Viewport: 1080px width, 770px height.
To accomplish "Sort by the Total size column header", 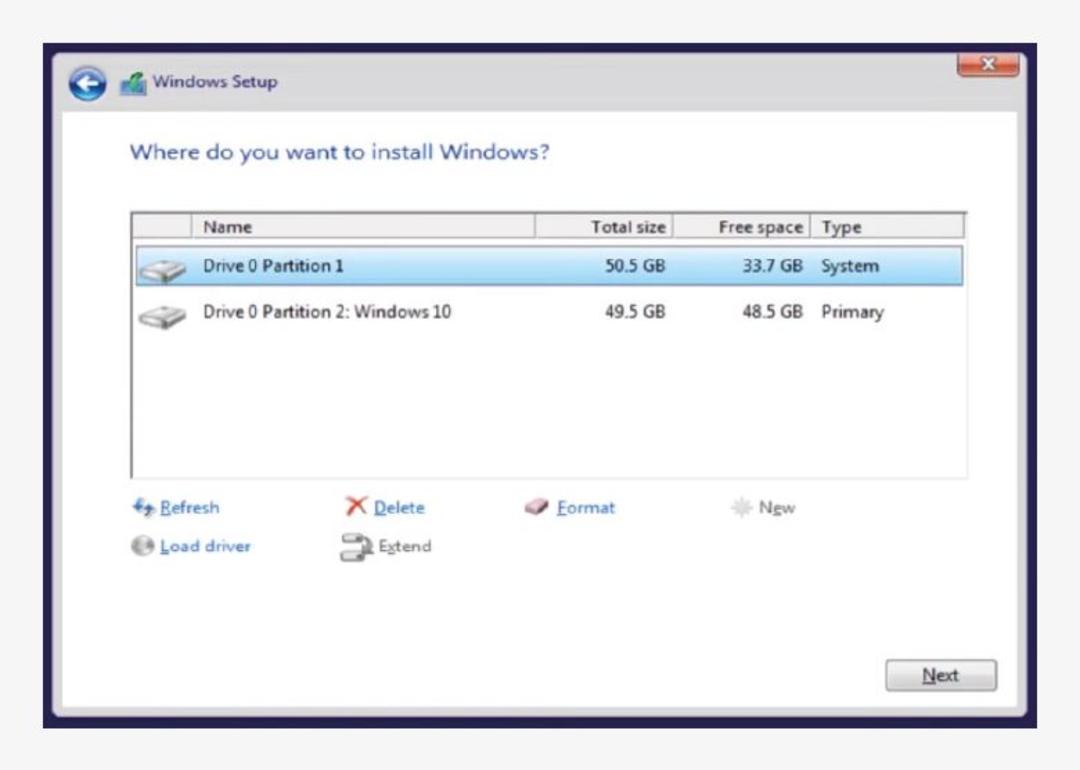I will click(x=604, y=227).
